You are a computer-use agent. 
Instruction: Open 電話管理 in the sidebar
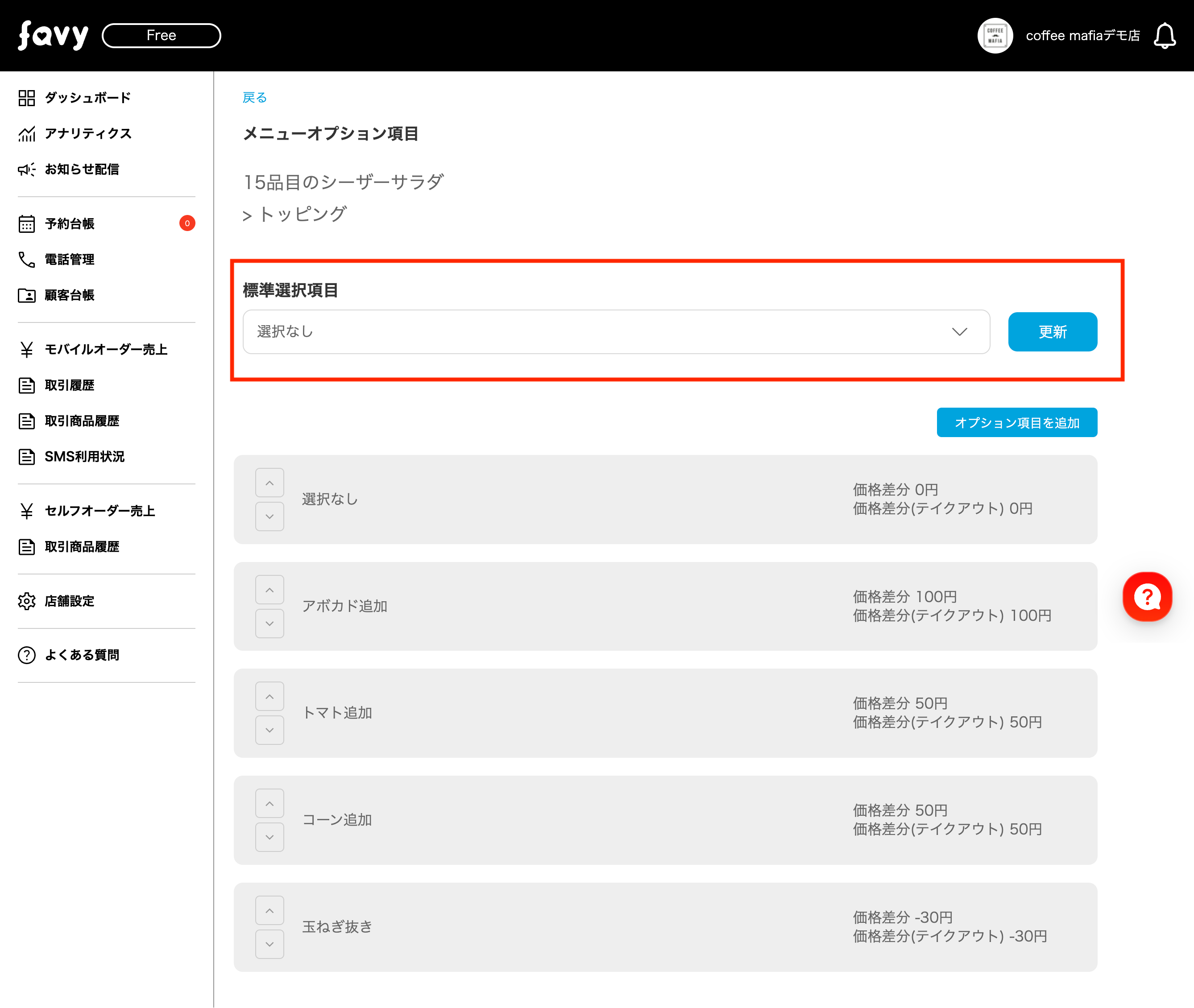[x=69, y=260]
